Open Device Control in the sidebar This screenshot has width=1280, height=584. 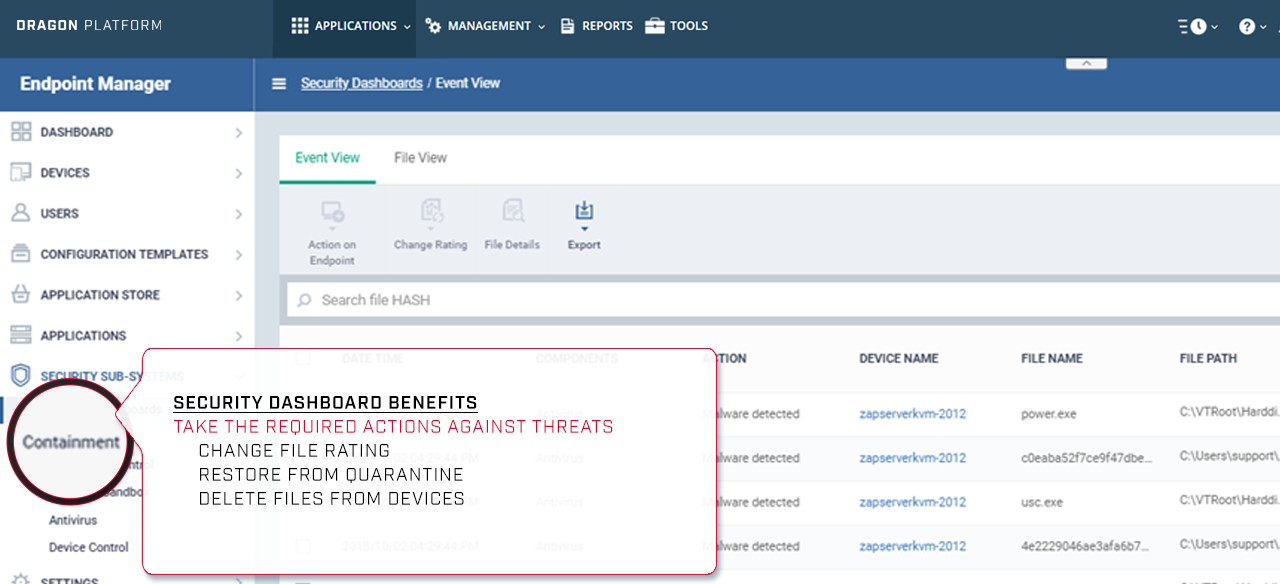point(89,547)
